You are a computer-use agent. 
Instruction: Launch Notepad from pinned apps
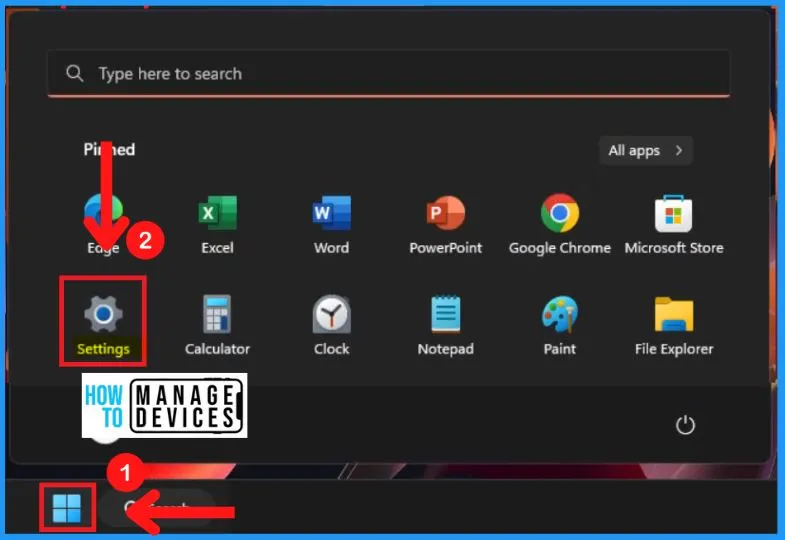click(x=446, y=324)
